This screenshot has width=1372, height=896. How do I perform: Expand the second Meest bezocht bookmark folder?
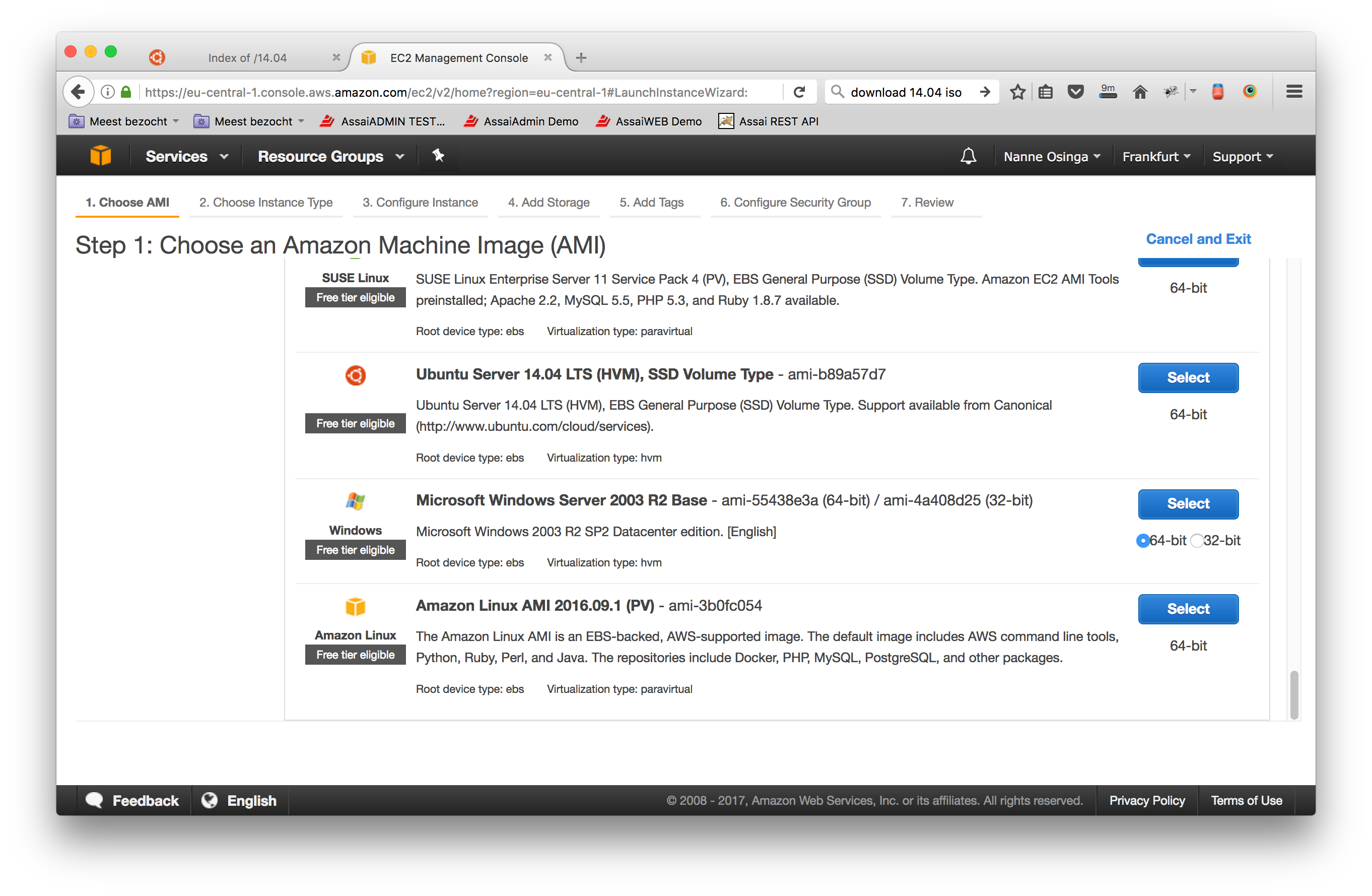[249, 121]
